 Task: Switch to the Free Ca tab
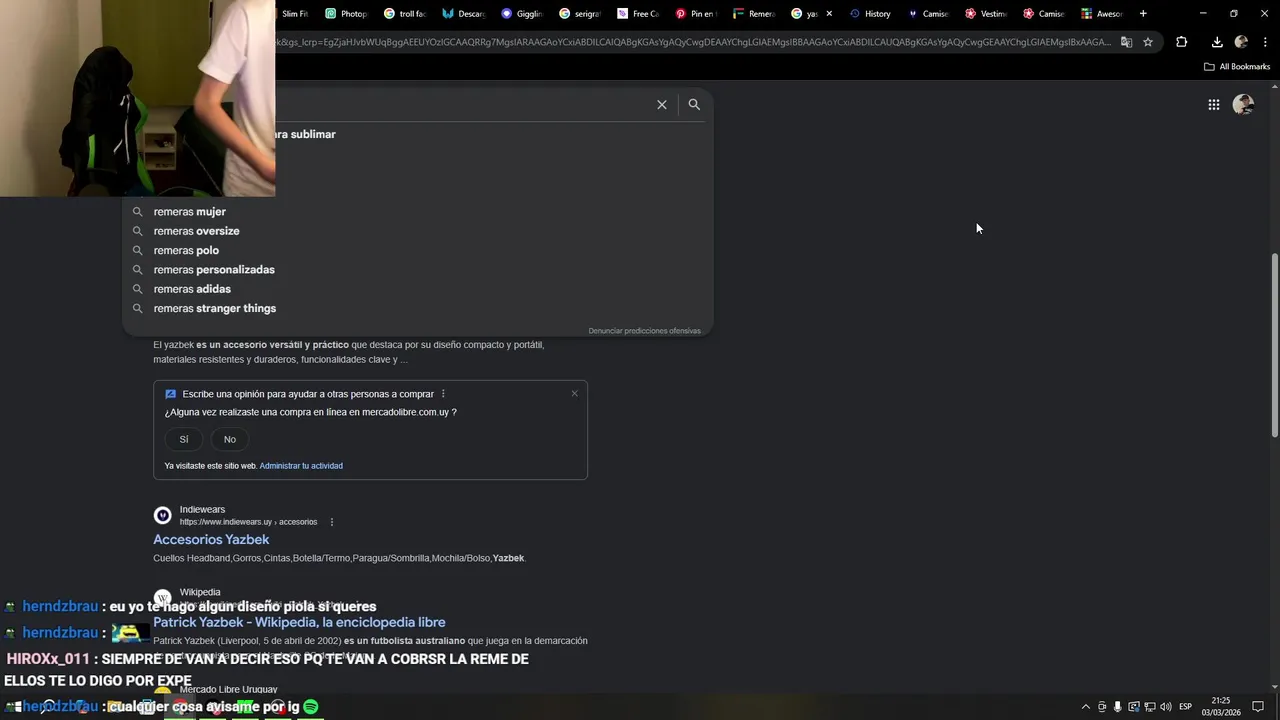[637, 14]
